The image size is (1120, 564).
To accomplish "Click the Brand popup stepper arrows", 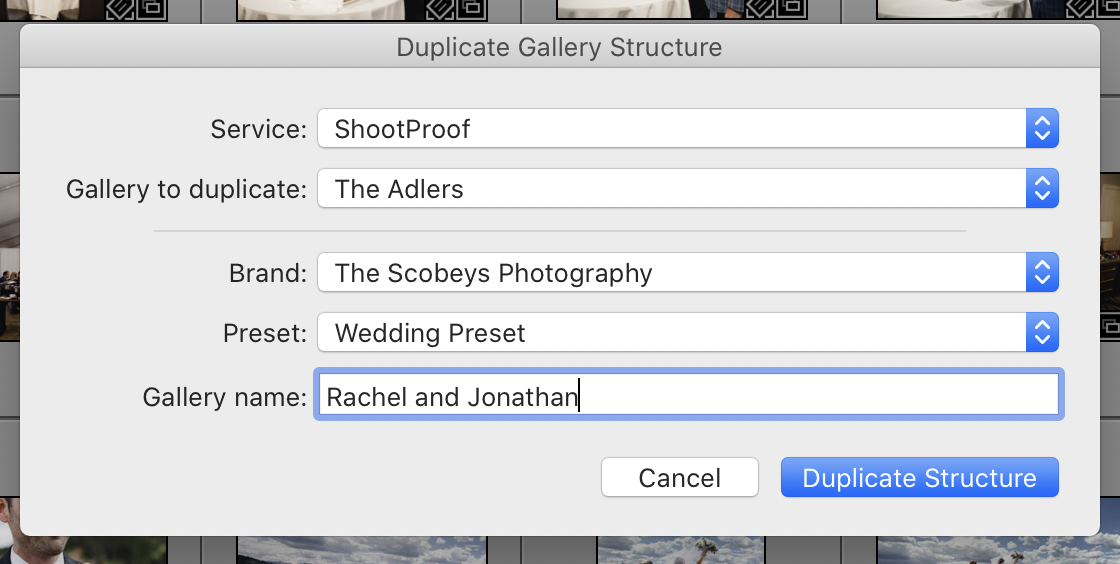I will (1042, 272).
